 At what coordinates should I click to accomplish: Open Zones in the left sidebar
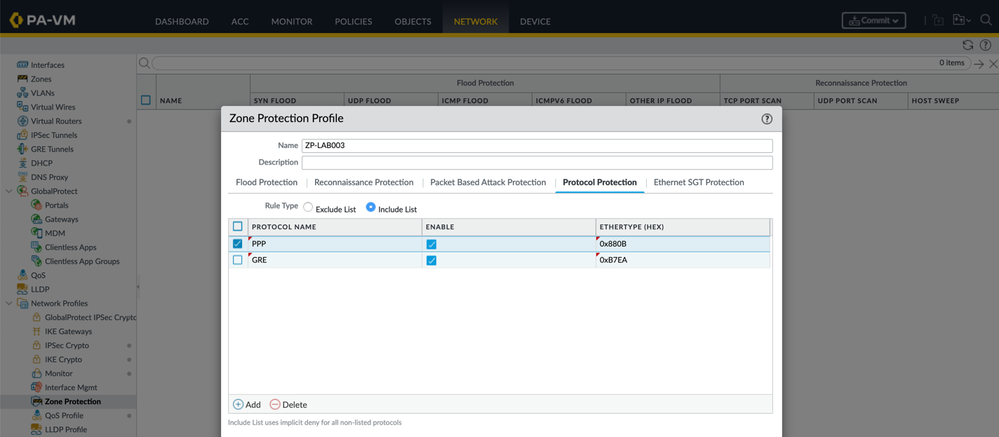40,79
